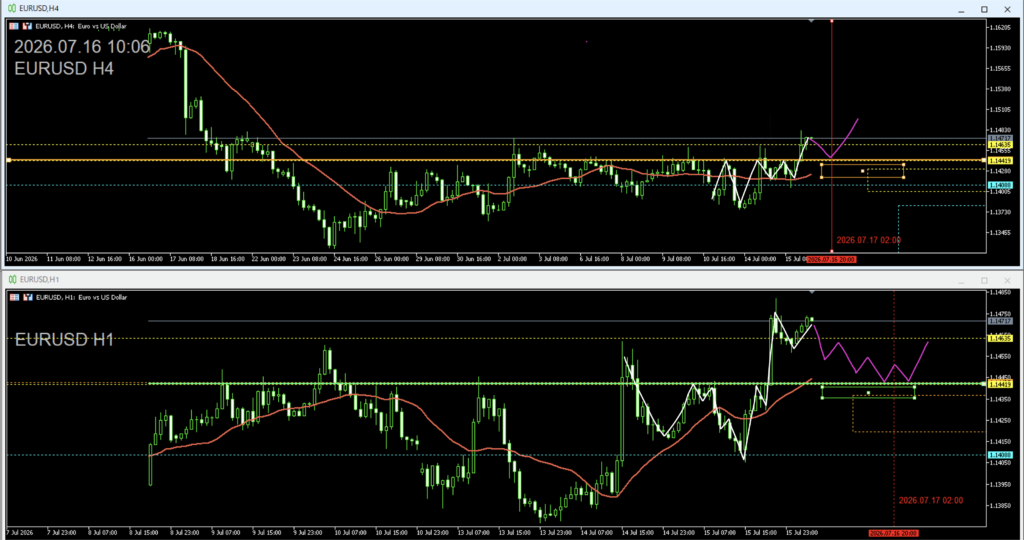
Task: Grab the top-left handle of the green rectangle in H1
Action: pos(822,387)
